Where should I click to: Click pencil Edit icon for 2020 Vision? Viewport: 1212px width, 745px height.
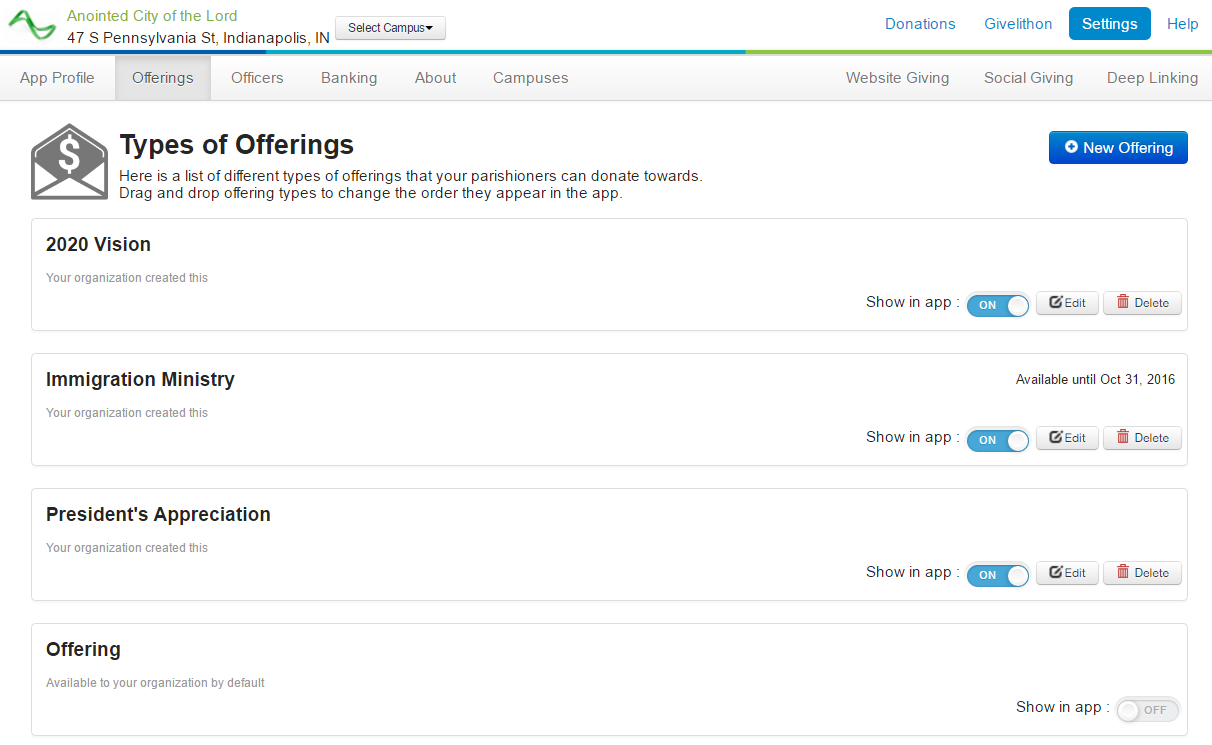coord(1055,303)
